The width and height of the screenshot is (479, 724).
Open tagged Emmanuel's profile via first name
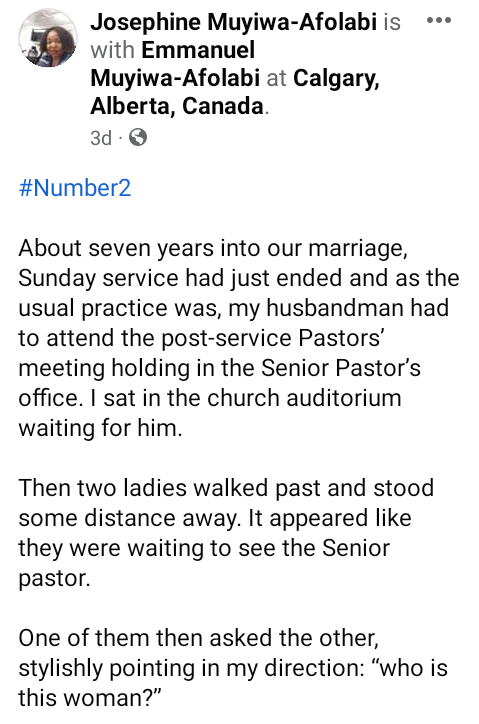tap(198, 50)
